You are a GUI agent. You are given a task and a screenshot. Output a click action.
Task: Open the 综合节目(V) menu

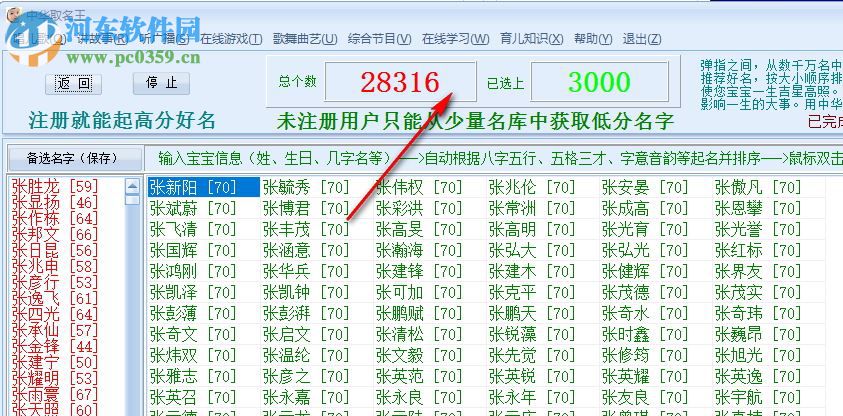[380, 39]
